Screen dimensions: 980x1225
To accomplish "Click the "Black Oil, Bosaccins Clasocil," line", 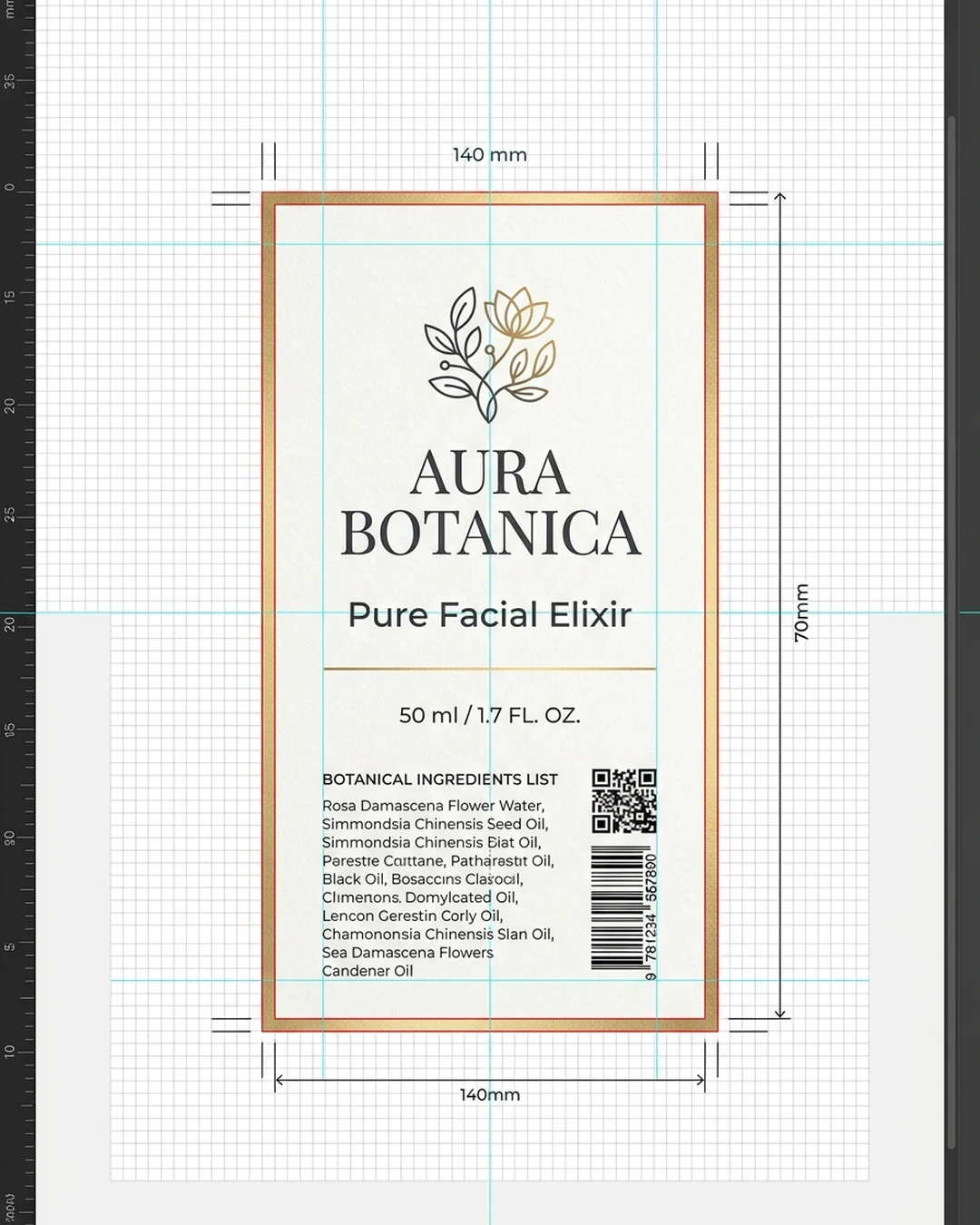I will (423, 879).
